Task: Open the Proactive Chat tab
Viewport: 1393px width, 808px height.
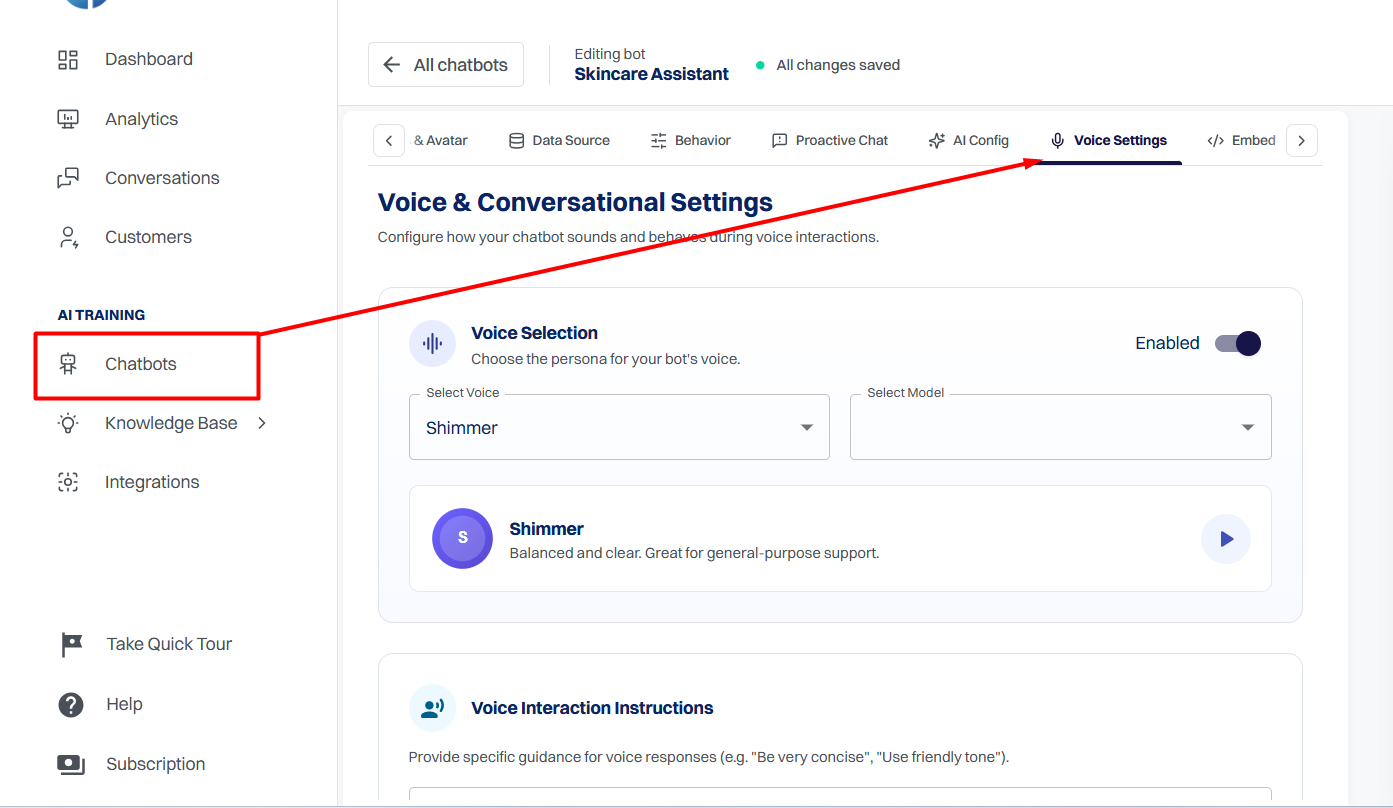Action: coord(829,141)
